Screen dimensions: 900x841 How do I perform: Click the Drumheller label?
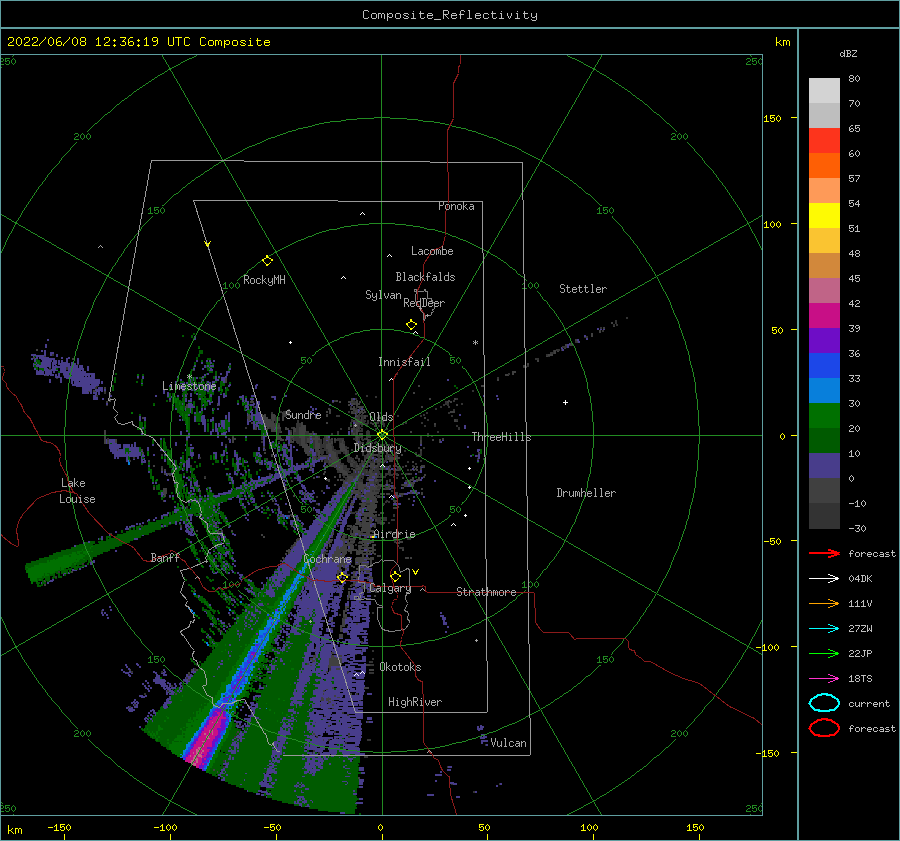pos(586,493)
